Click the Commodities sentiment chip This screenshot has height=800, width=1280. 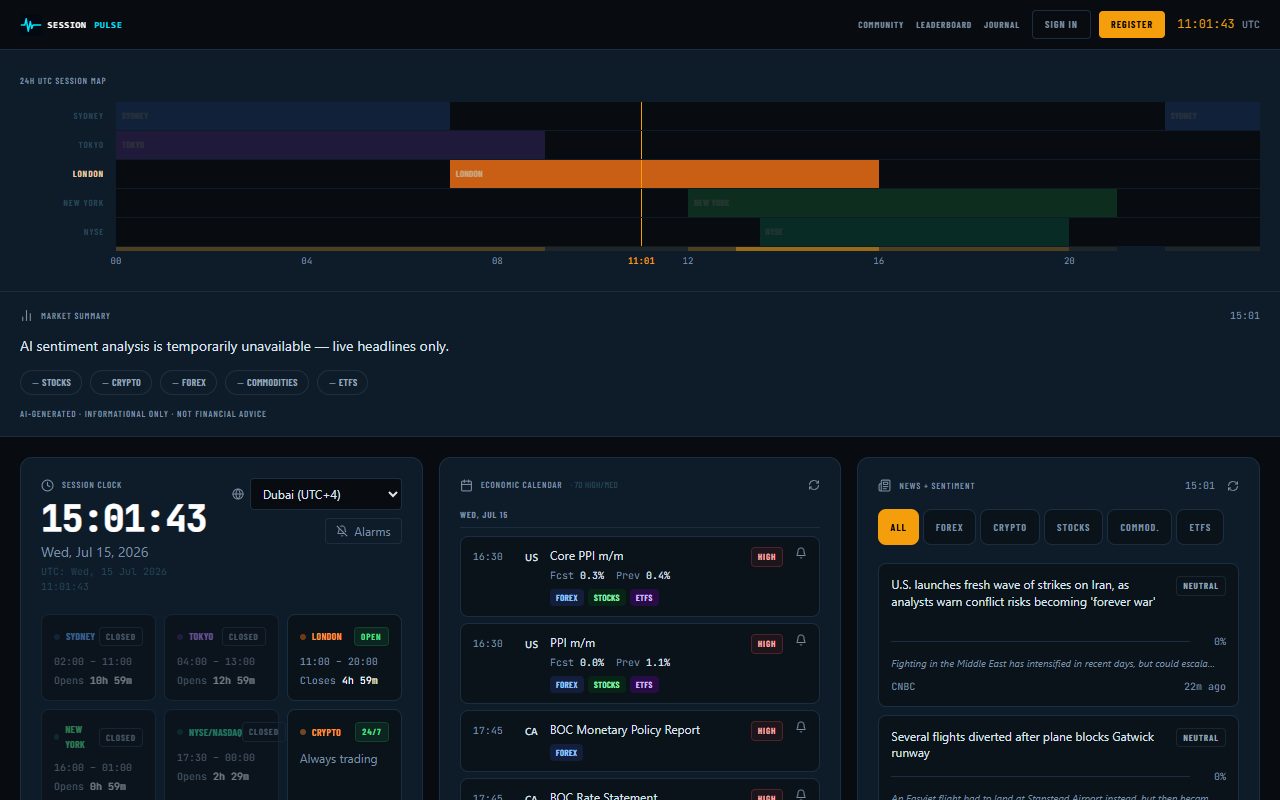pos(267,382)
